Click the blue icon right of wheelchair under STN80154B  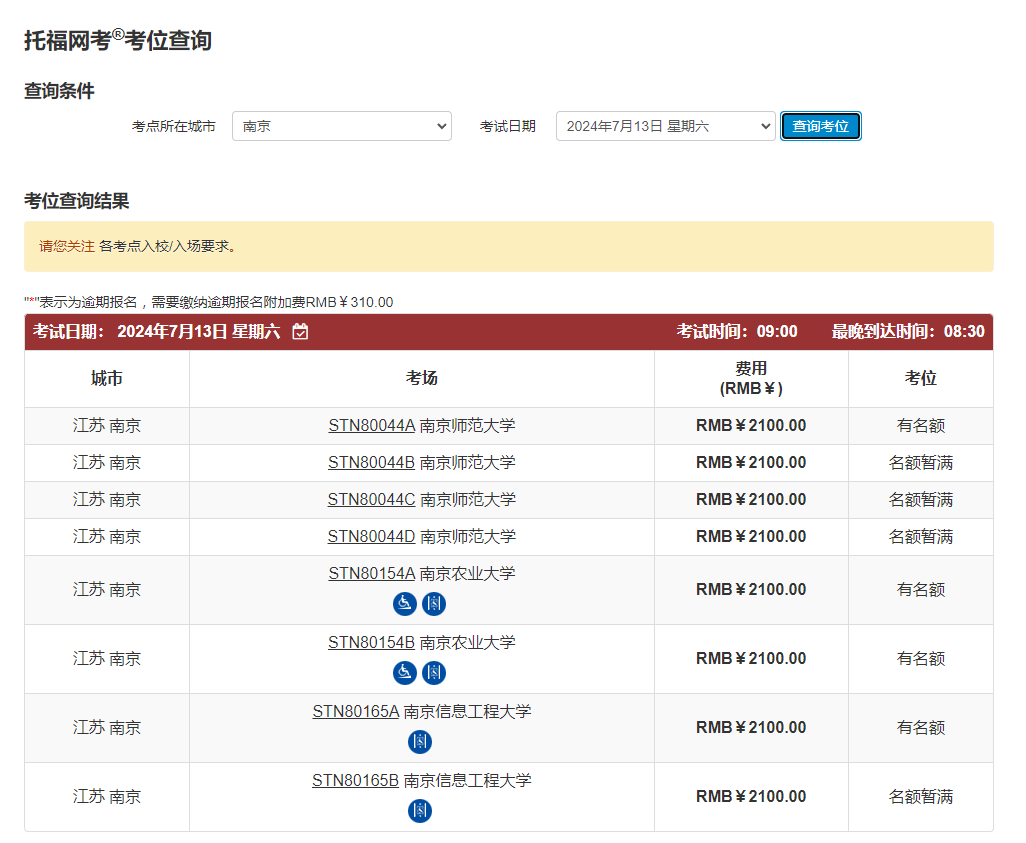[x=434, y=672]
